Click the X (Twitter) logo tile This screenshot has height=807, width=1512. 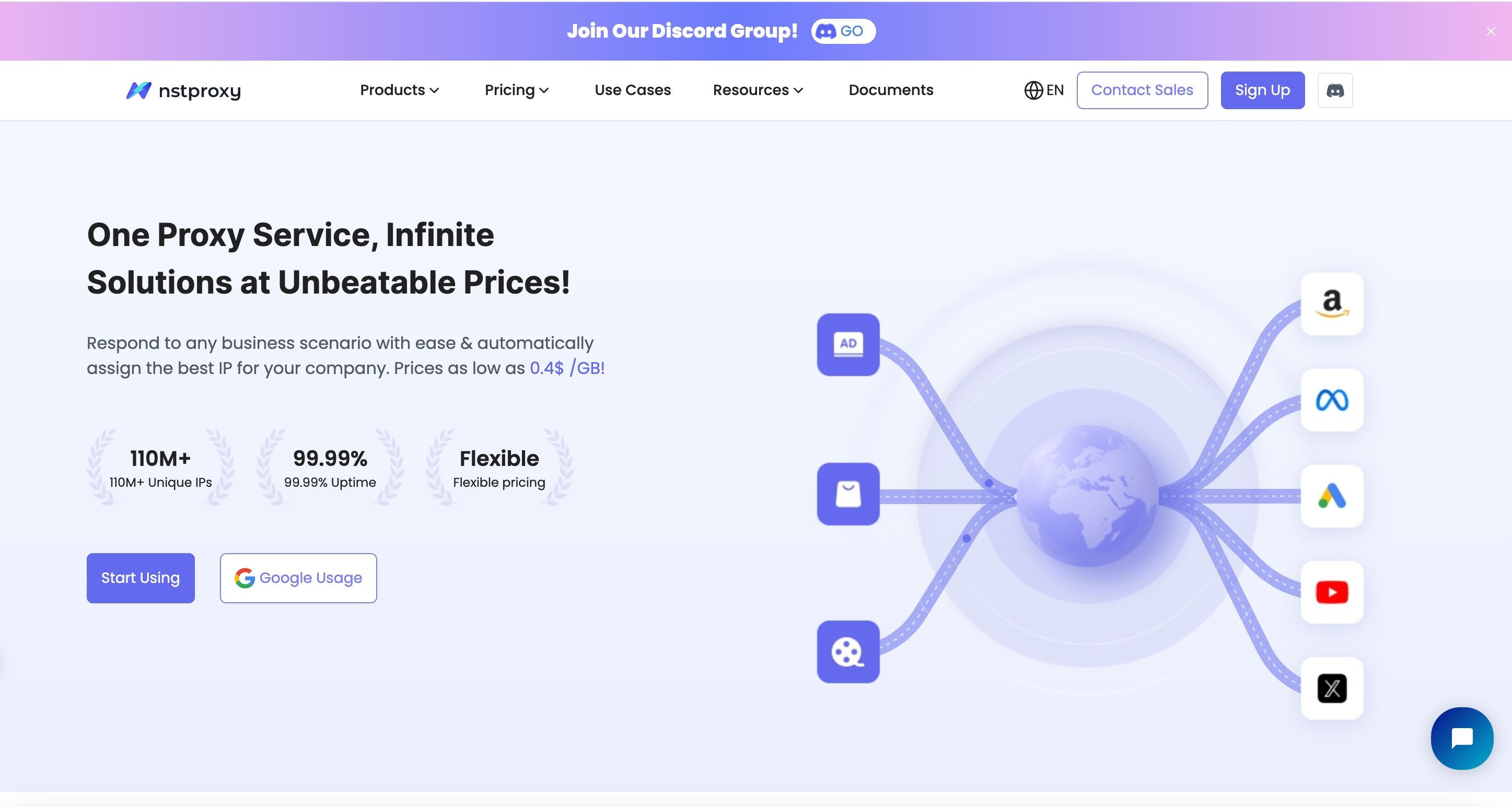click(x=1332, y=688)
